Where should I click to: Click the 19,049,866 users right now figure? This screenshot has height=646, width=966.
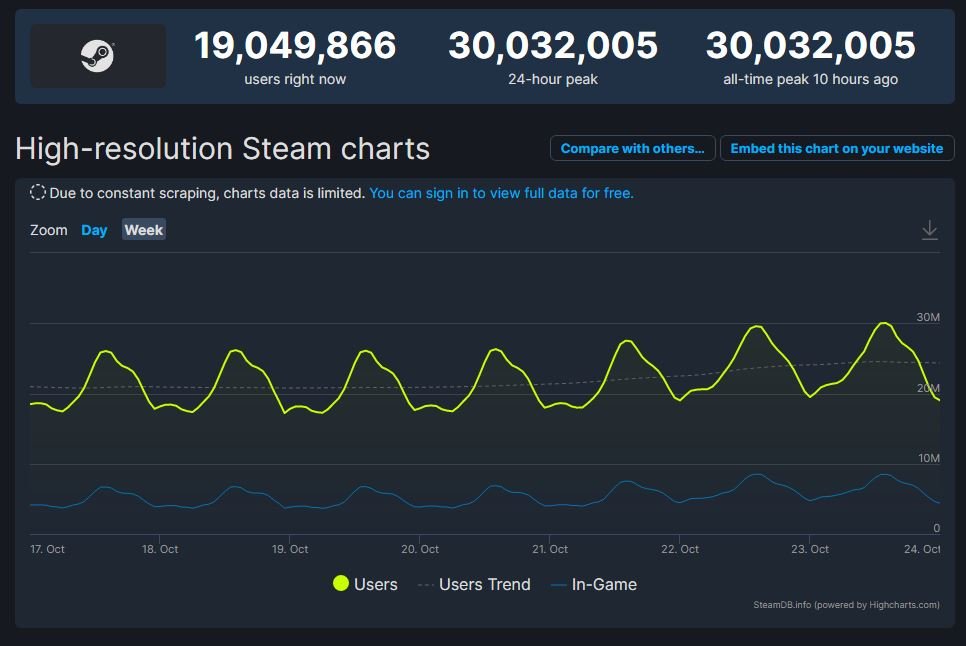[295, 46]
